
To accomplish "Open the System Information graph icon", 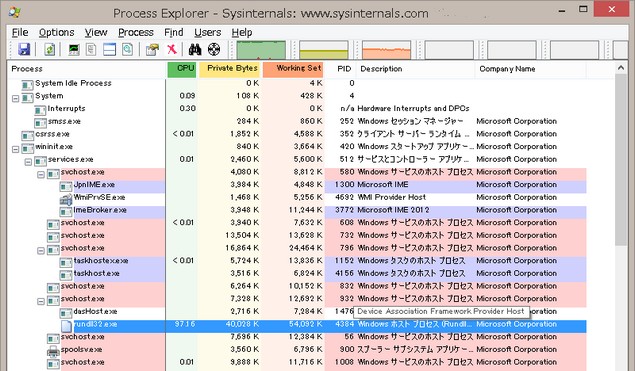I will point(74,49).
